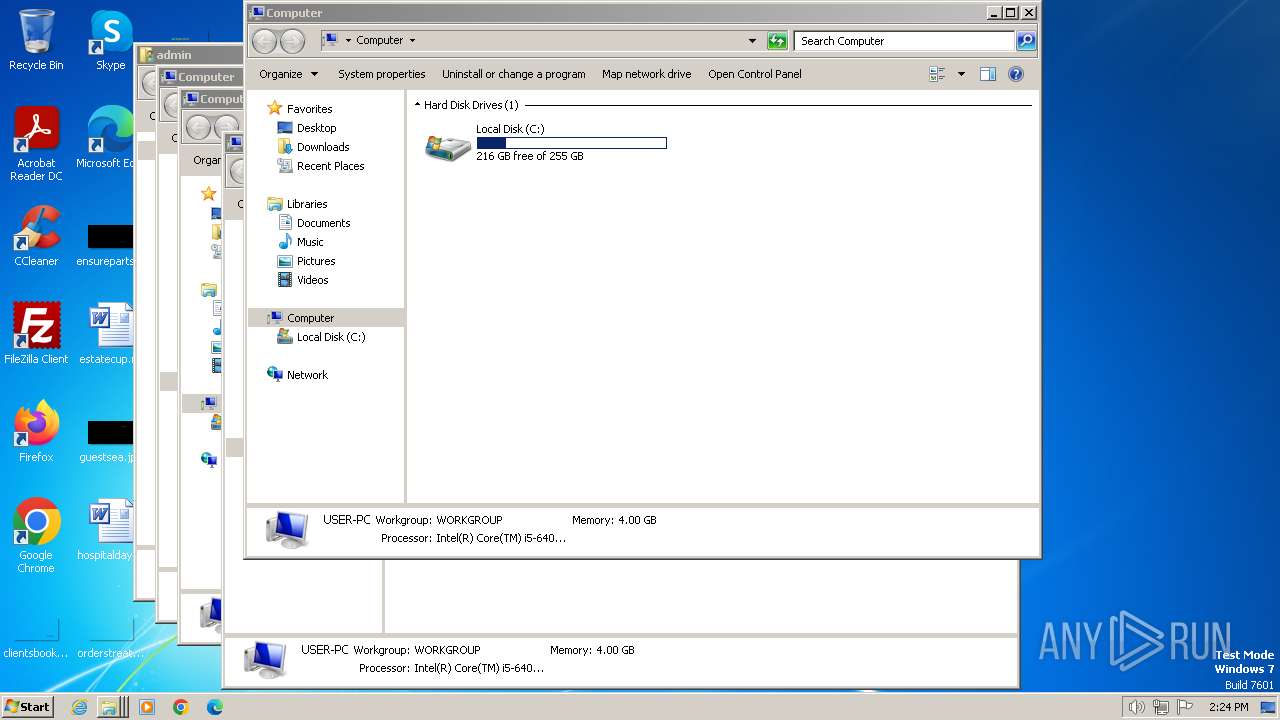Click the Computer address breadcrumb
This screenshot has width=1280, height=720.
pos(380,41)
